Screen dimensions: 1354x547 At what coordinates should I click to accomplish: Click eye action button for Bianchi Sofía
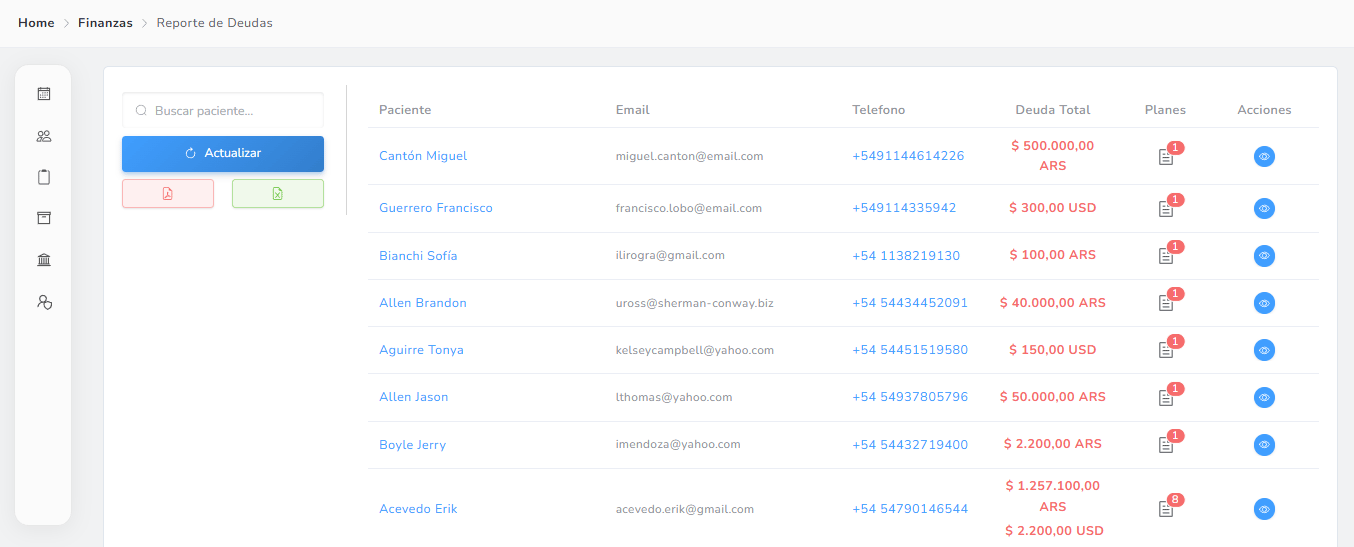(1264, 256)
